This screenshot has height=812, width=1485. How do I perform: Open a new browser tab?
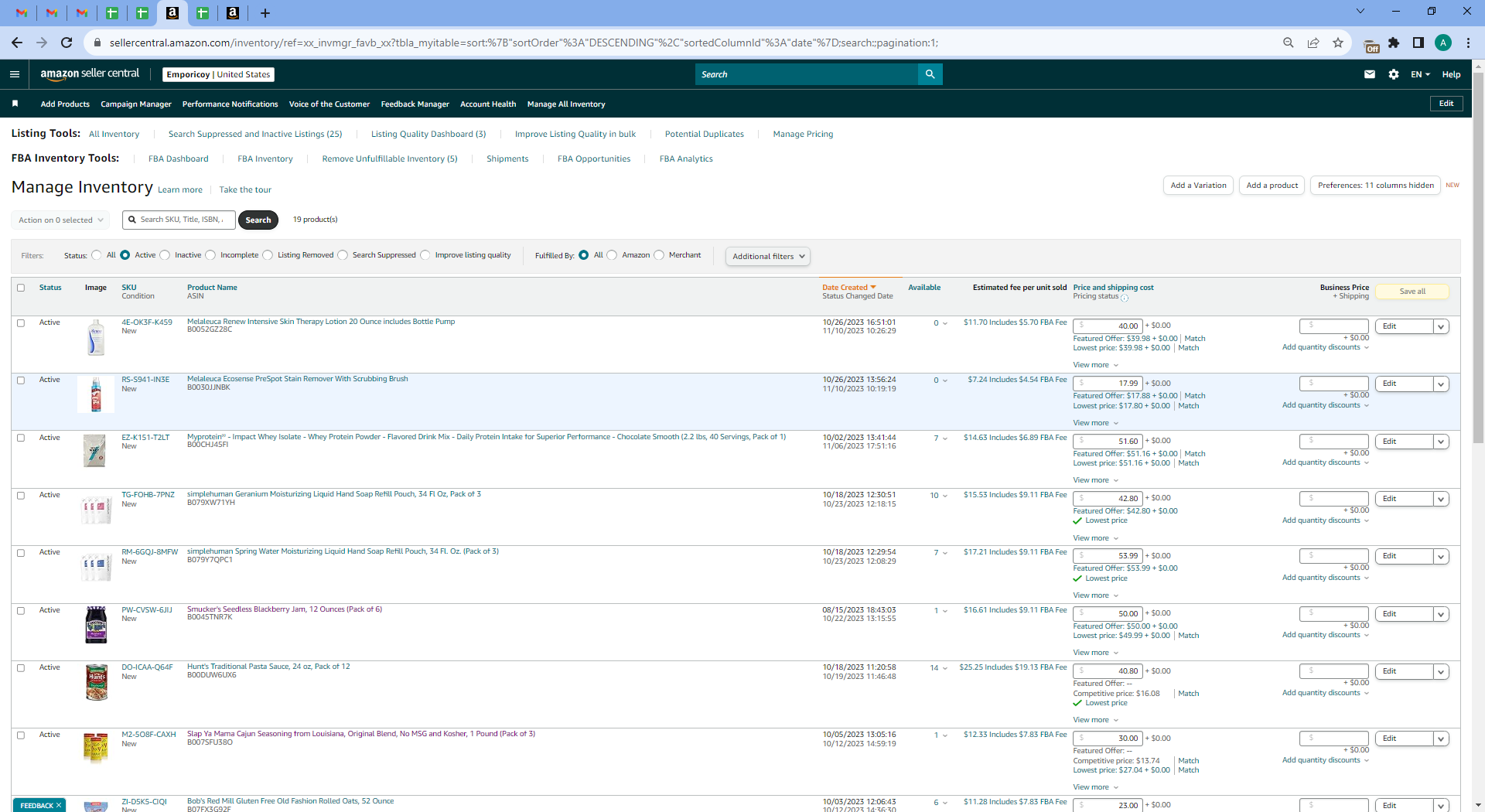(265, 13)
